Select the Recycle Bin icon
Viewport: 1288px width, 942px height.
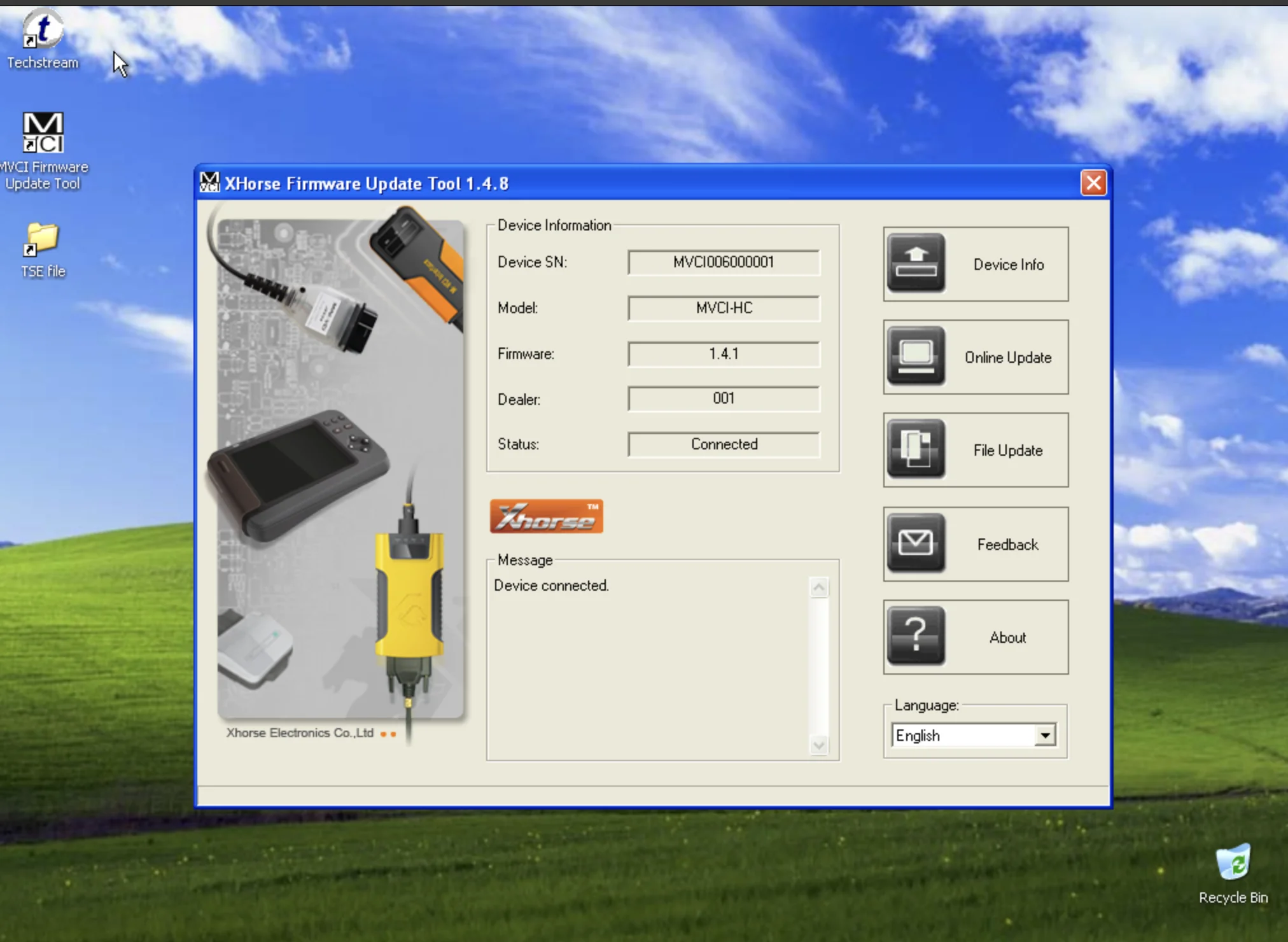(x=1233, y=862)
